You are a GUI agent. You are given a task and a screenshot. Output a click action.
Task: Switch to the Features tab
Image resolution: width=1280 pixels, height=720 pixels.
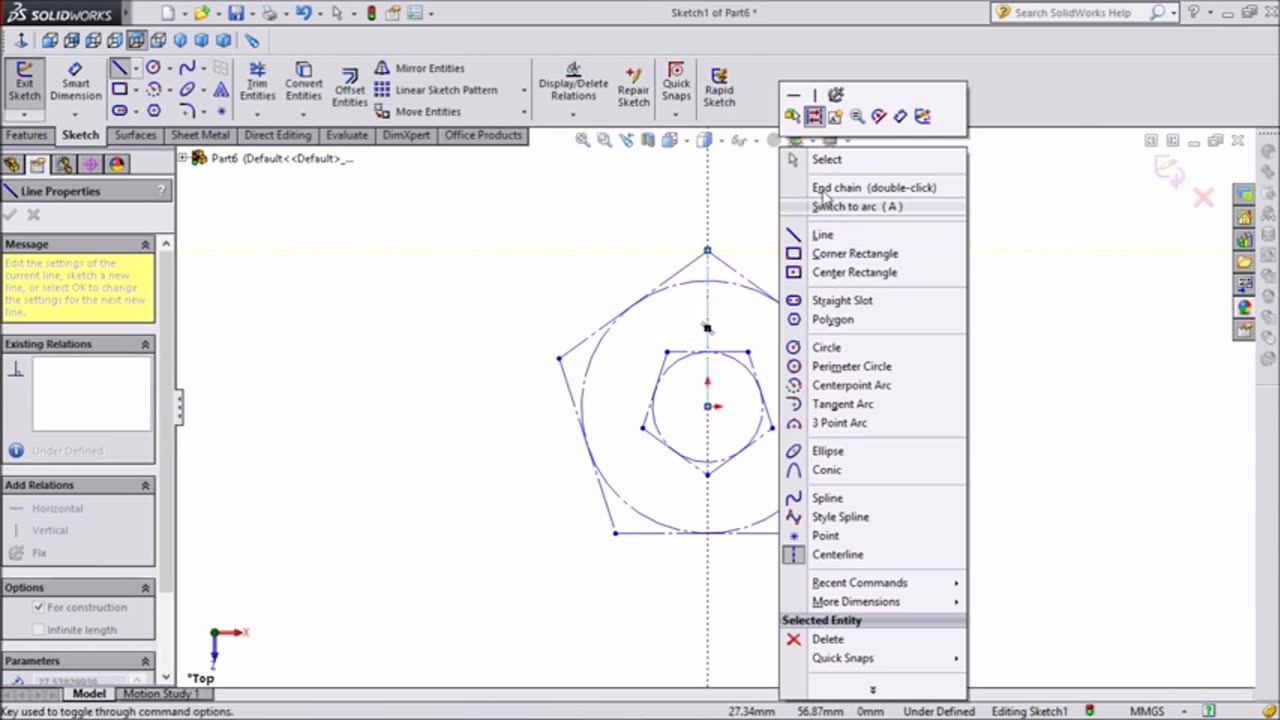click(26, 135)
